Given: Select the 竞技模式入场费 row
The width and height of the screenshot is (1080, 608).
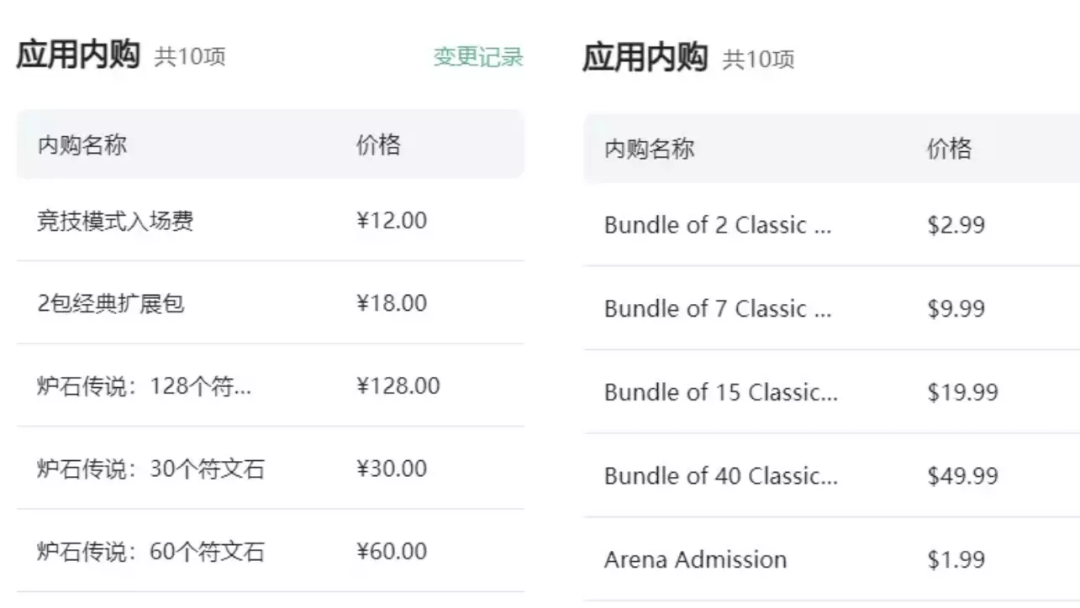Looking at the screenshot, I should (270, 220).
